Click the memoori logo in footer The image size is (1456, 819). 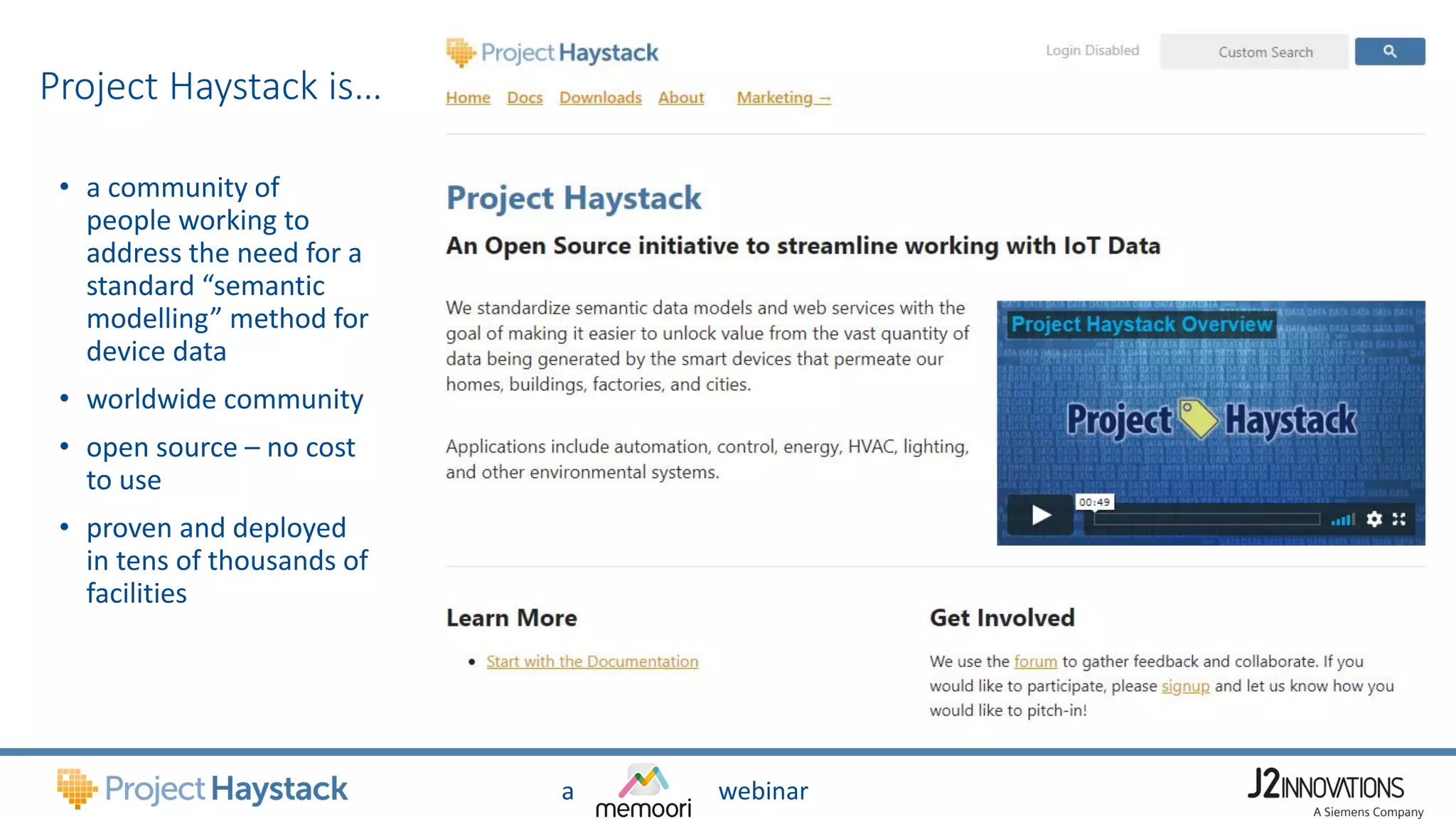coord(643,791)
